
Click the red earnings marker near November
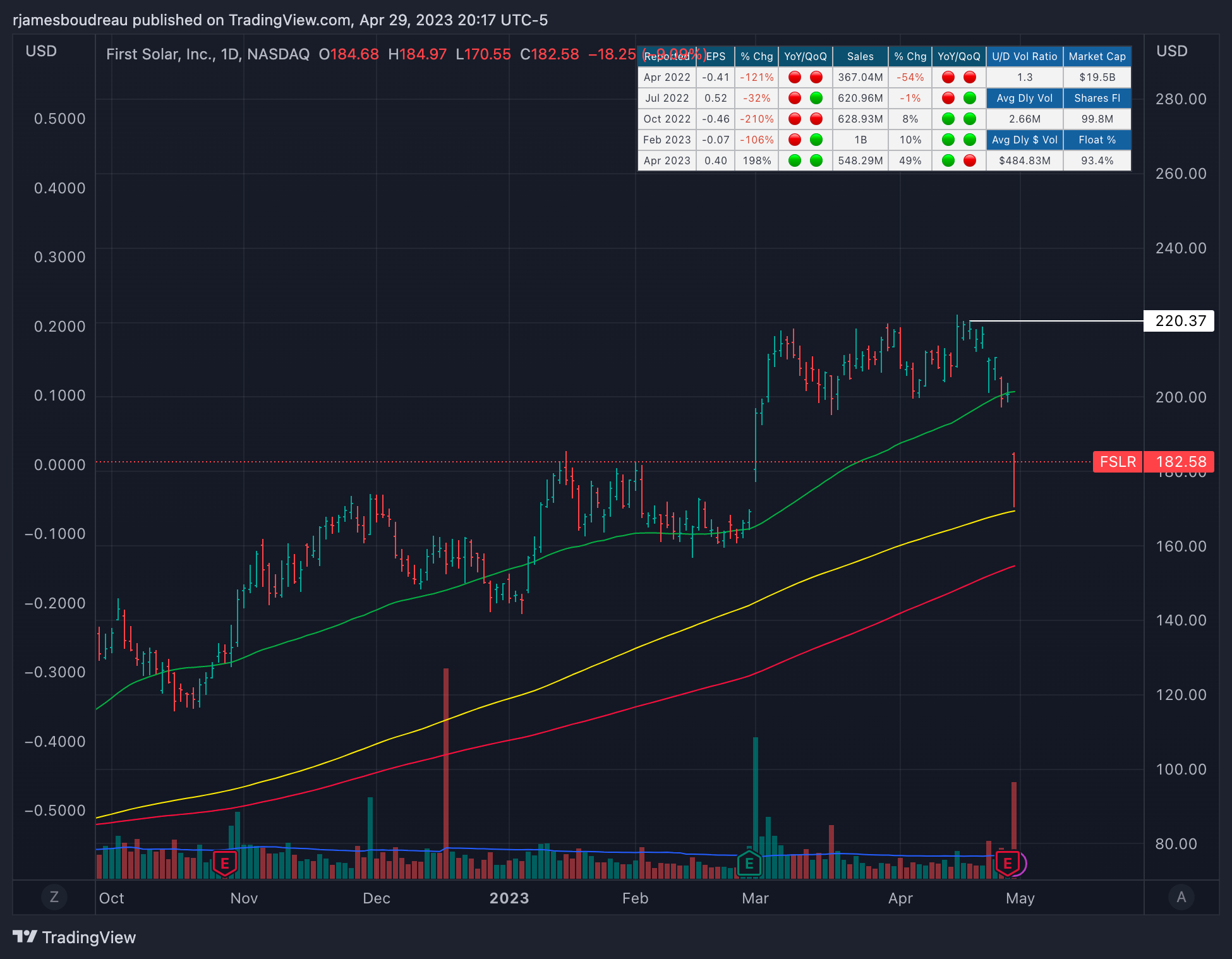click(x=225, y=863)
